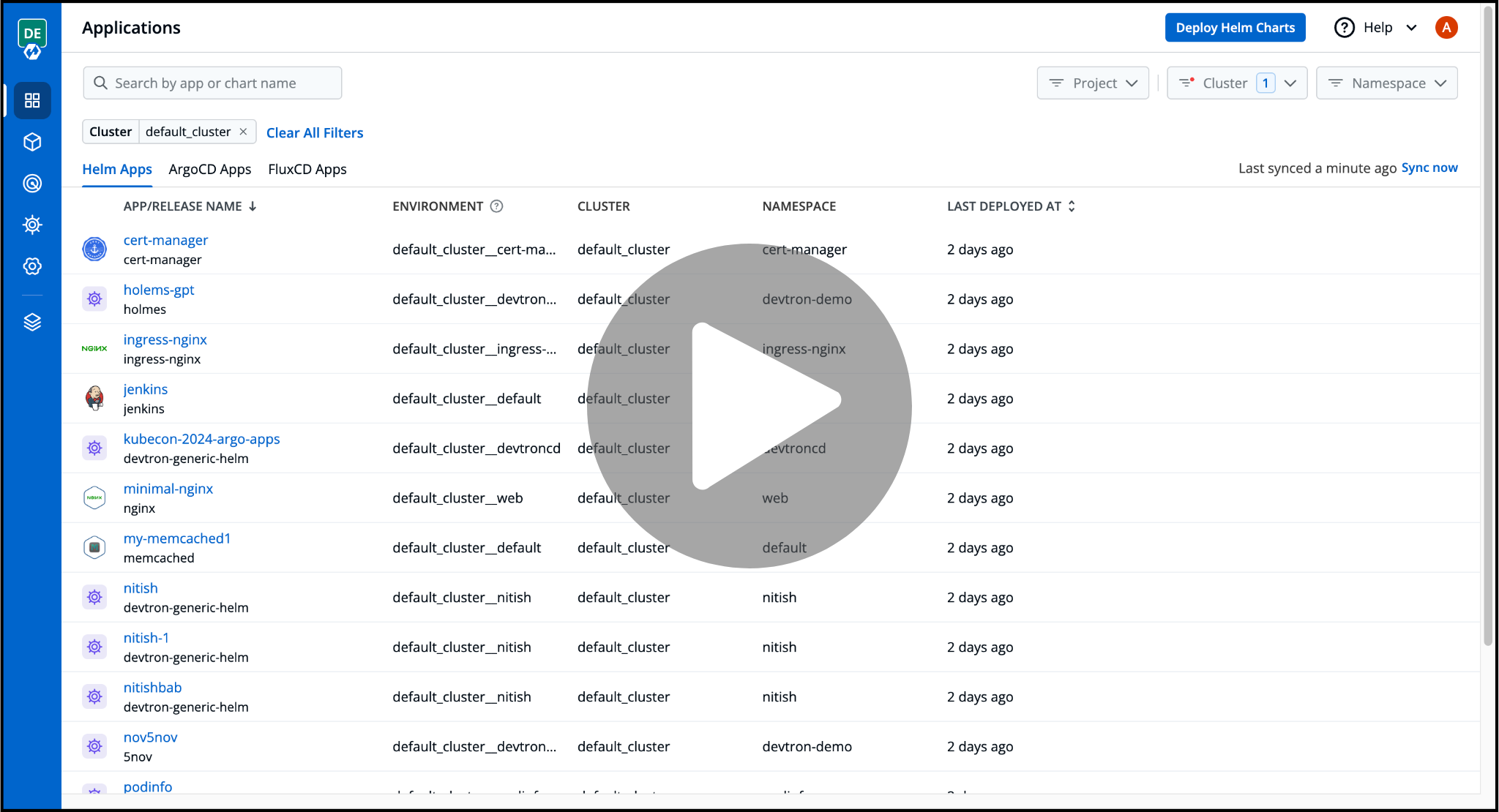The height and width of the screenshot is (812, 1499).
Task: Open the gear settings sidebar icon
Action: tap(32, 266)
